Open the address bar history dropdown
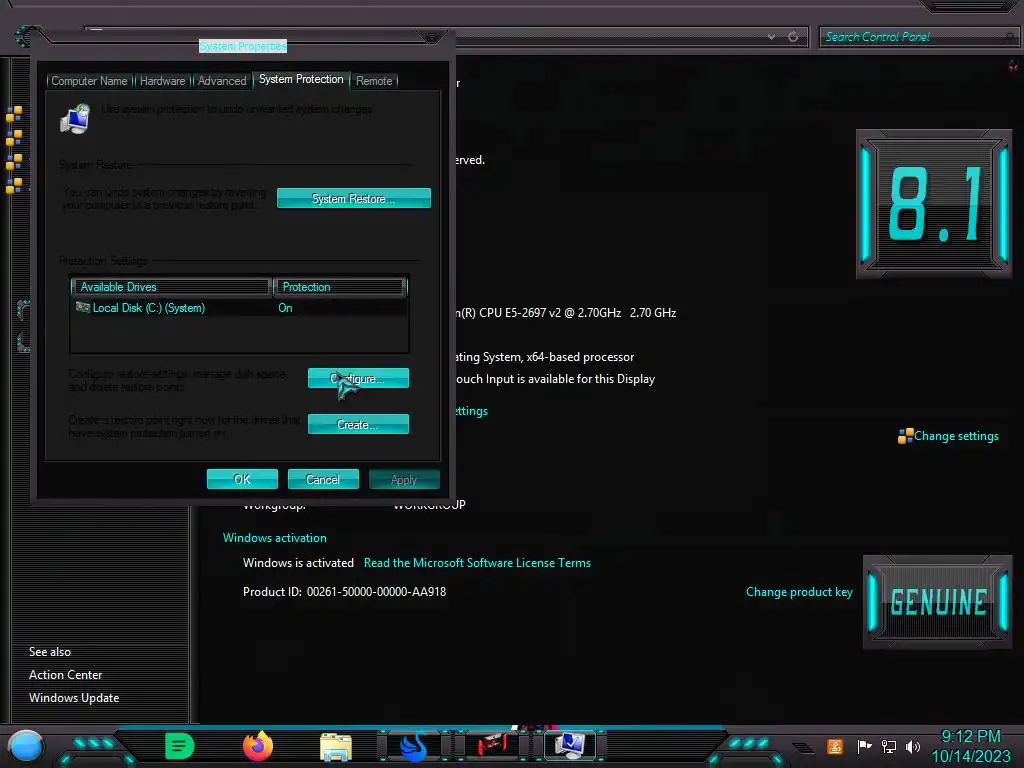Viewport: 1024px width, 768px height. click(x=771, y=37)
